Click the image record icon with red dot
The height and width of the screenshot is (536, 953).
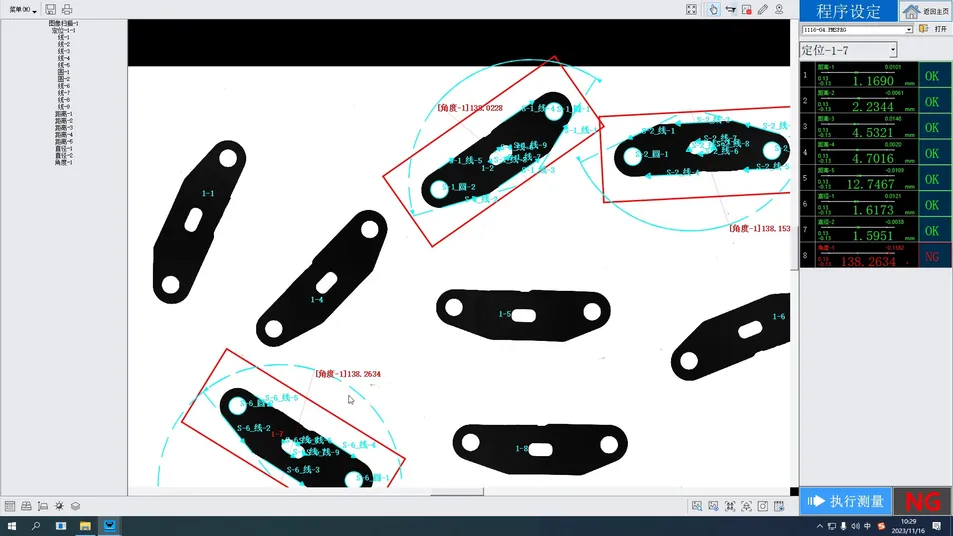point(747,9)
